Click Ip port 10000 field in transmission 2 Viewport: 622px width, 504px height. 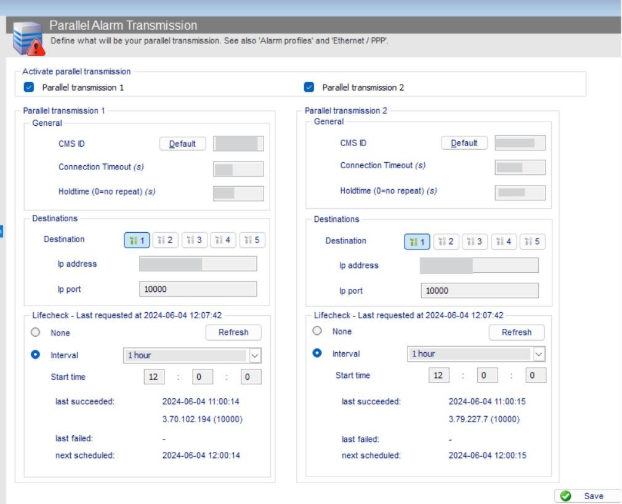[480, 291]
